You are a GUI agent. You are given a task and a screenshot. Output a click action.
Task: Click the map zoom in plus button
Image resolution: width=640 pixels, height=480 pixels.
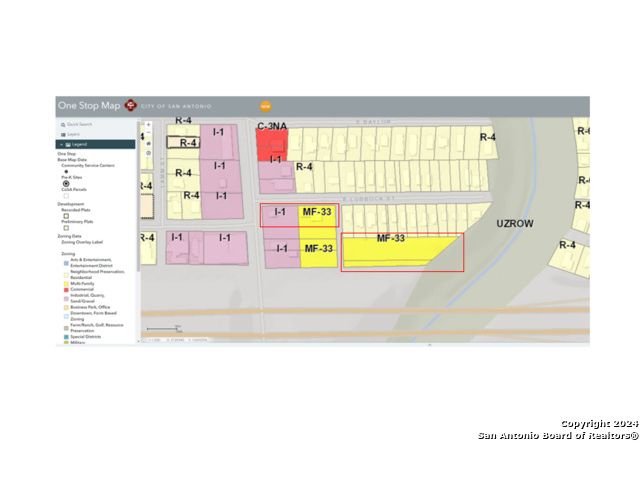149,124
